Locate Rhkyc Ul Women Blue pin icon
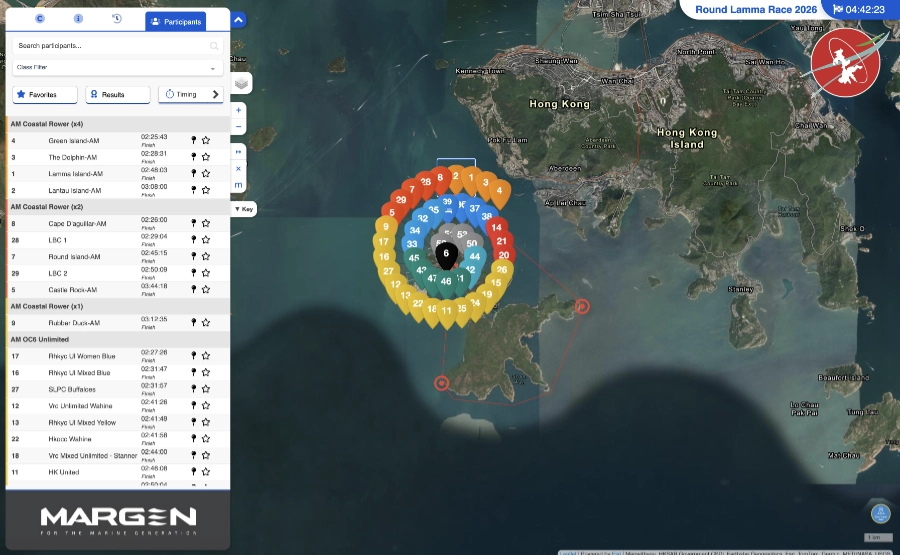 coord(193,356)
